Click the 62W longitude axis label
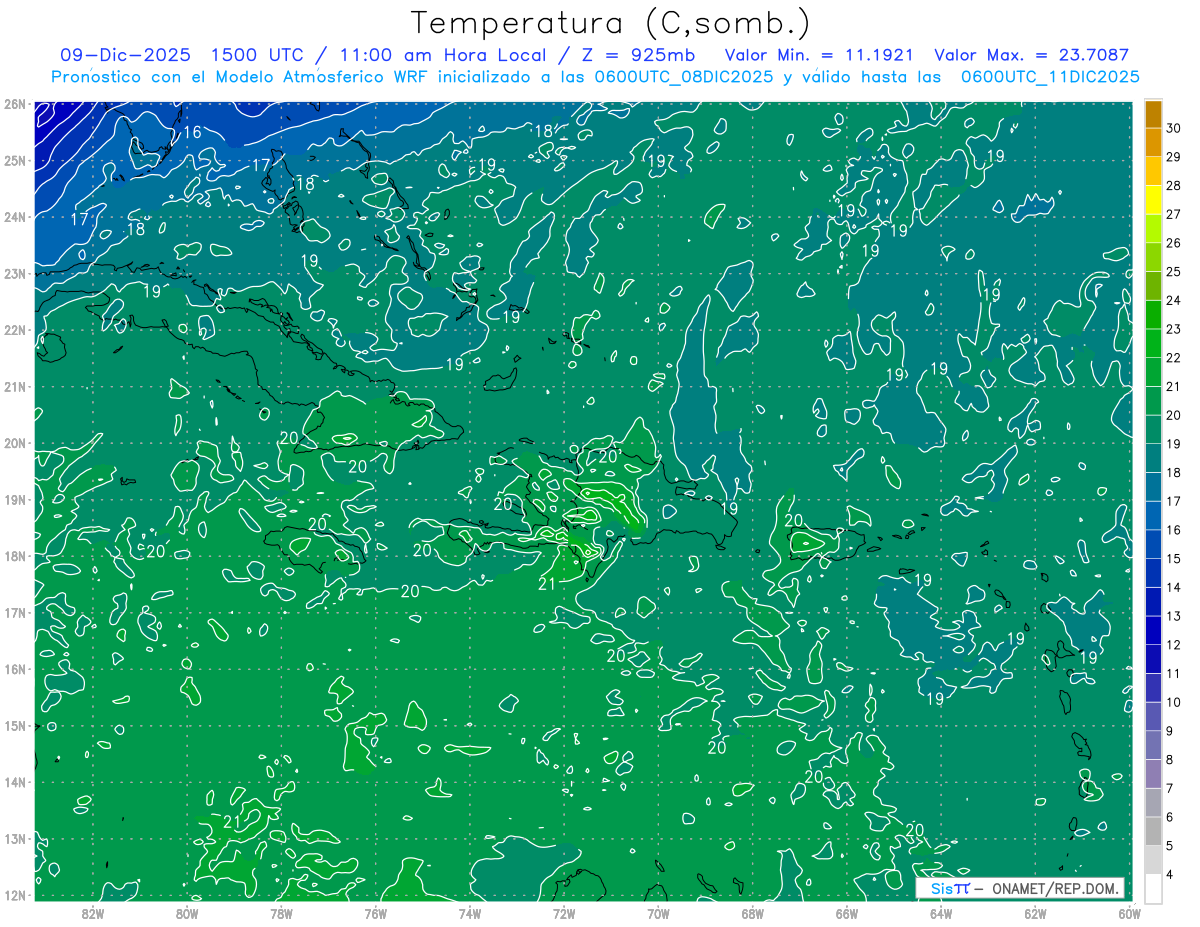 pyautogui.click(x=1035, y=912)
